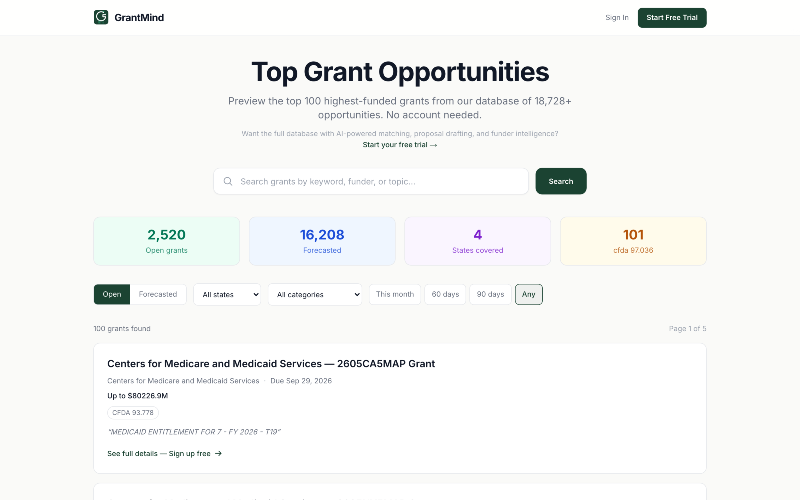This screenshot has width=800, height=500.
Task: Select the 101 cfda 97.036 card
Action: pyautogui.click(x=633, y=241)
